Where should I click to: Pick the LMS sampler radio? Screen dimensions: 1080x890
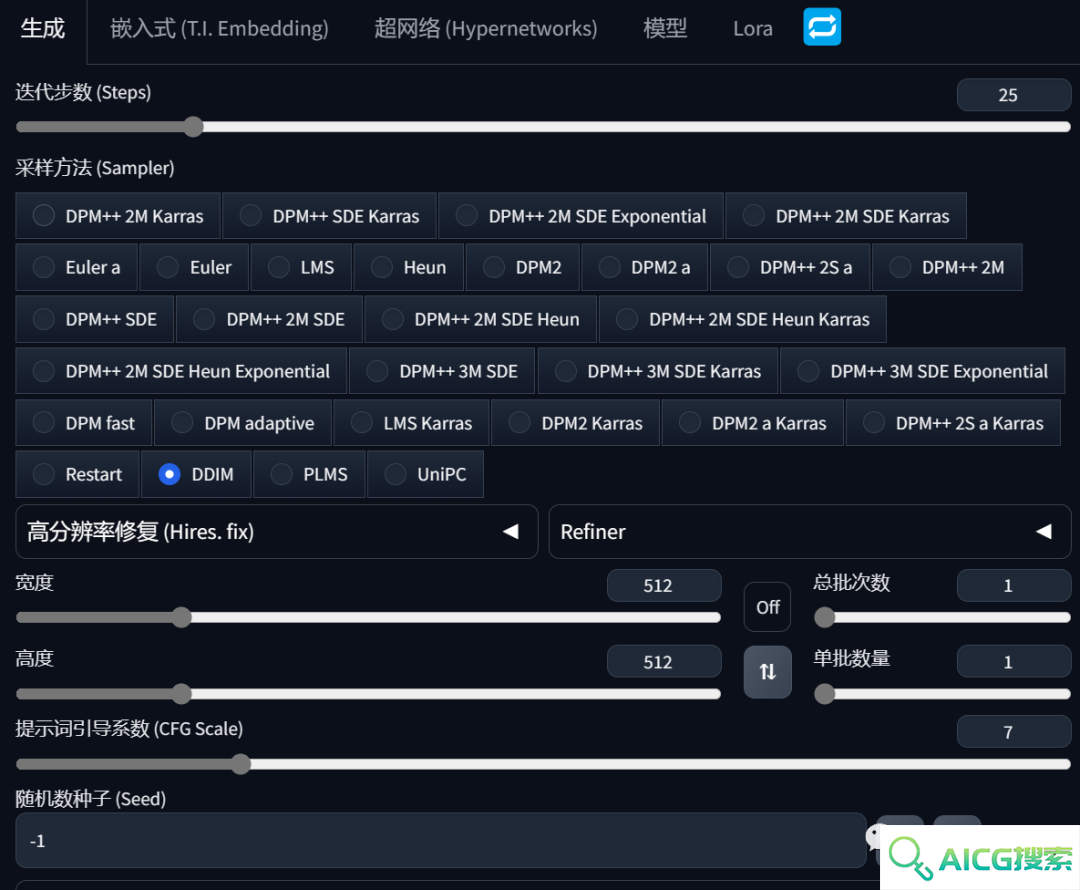(x=301, y=267)
